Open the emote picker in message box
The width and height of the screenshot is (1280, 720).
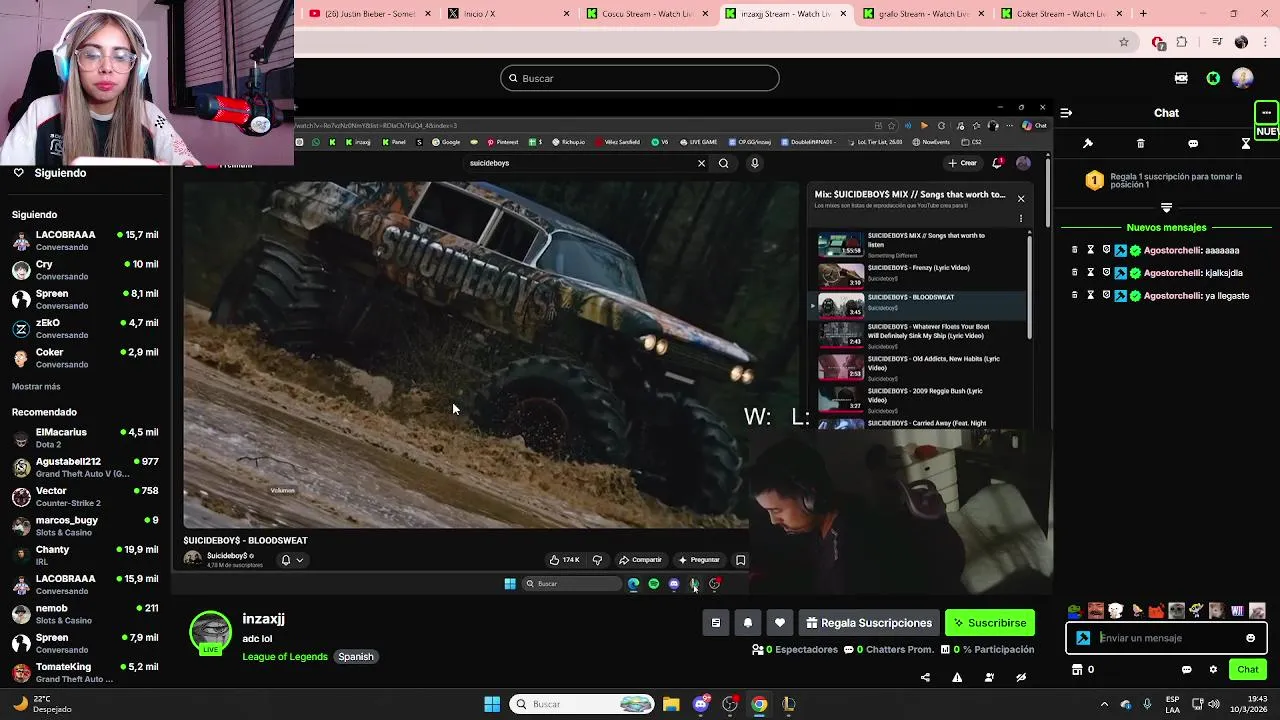coord(1250,638)
